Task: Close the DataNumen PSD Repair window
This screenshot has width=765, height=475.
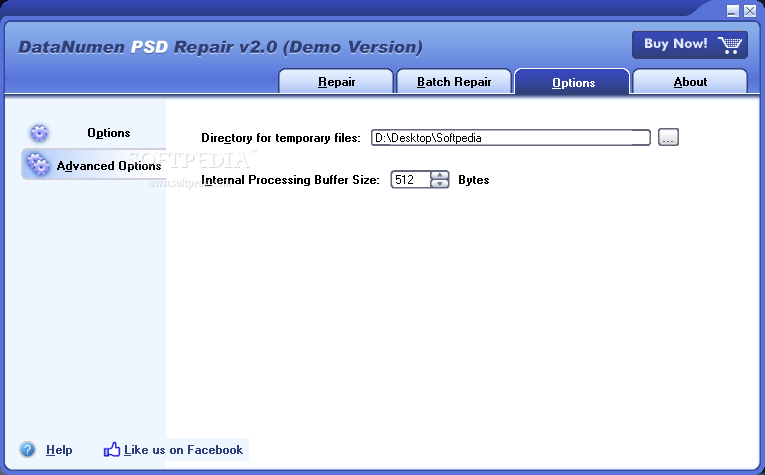Action: click(x=750, y=11)
